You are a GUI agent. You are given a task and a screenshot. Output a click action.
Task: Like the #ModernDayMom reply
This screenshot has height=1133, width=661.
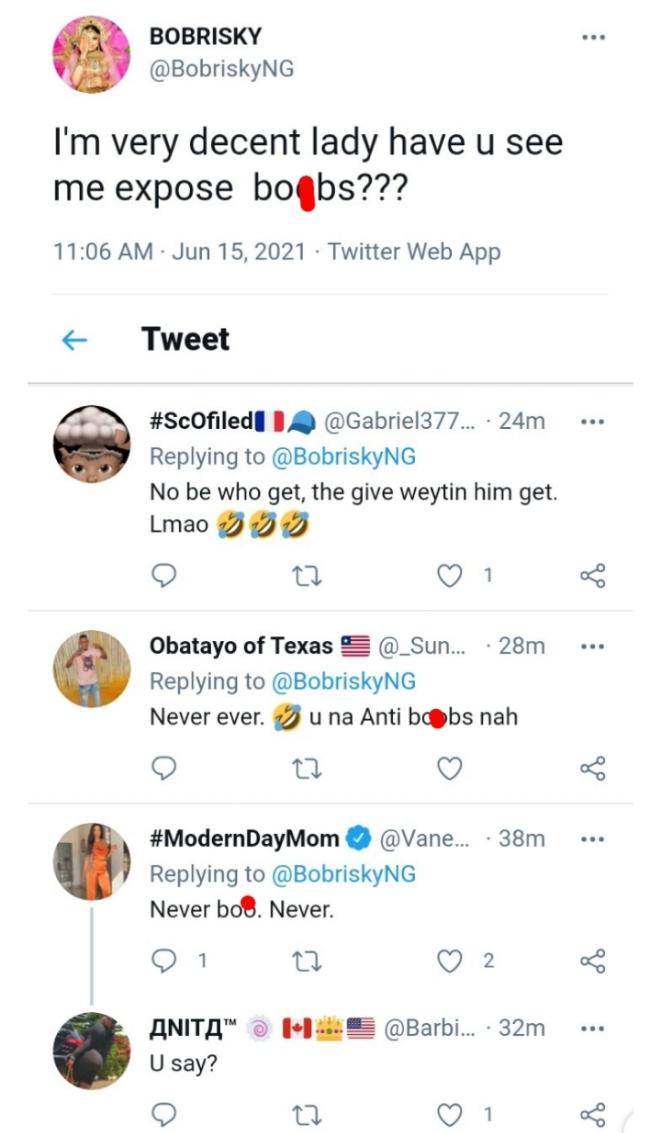pos(453,961)
